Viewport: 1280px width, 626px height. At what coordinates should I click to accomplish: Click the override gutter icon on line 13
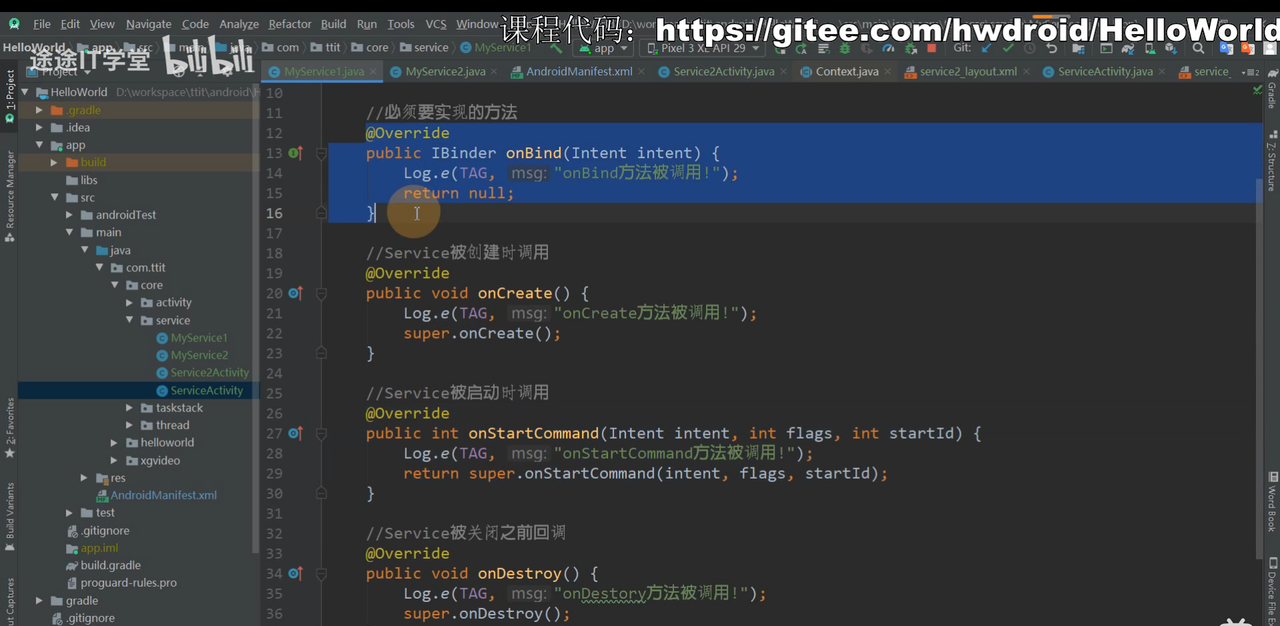[x=295, y=153]
